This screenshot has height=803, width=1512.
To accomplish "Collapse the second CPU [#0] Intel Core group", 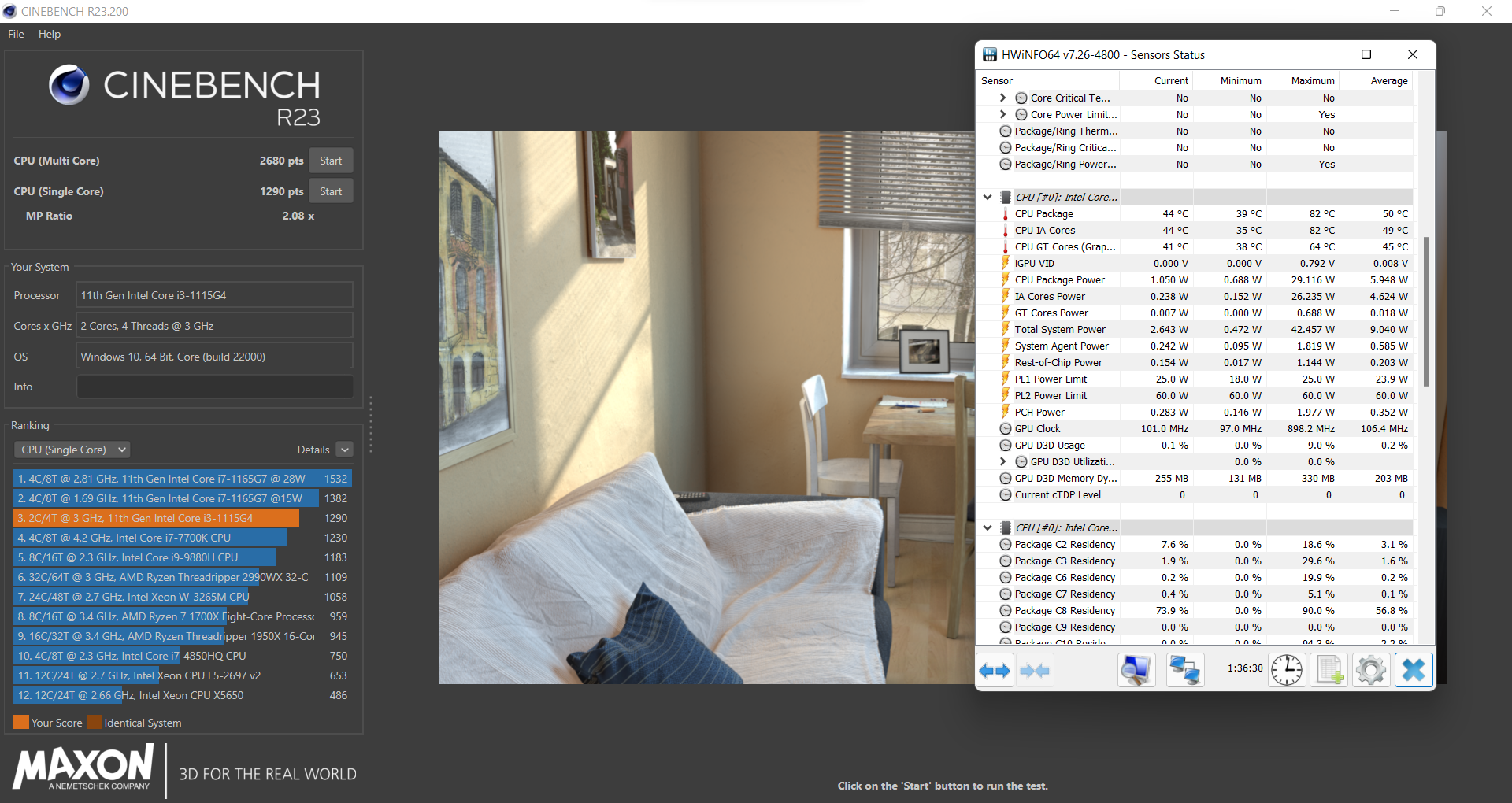I will 988,528.
